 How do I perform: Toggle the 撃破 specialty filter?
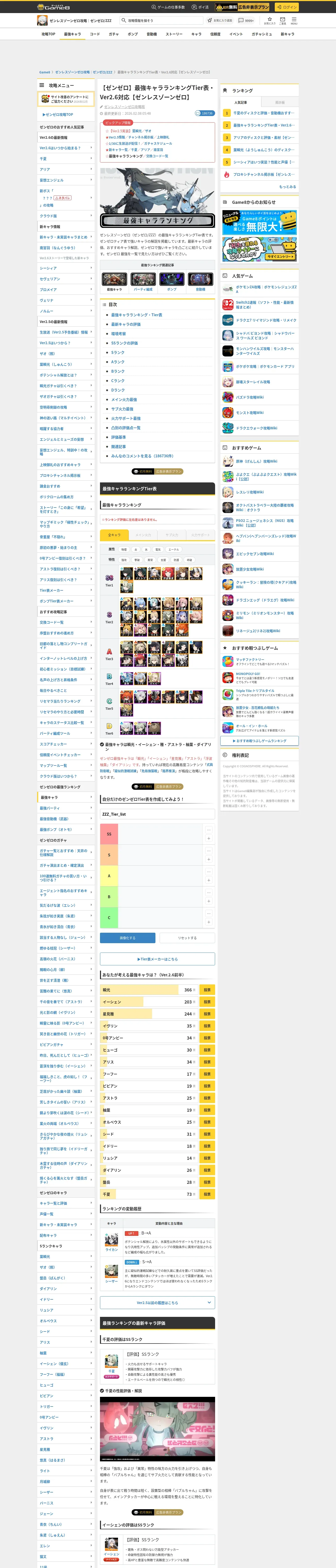tap(137, 560)
